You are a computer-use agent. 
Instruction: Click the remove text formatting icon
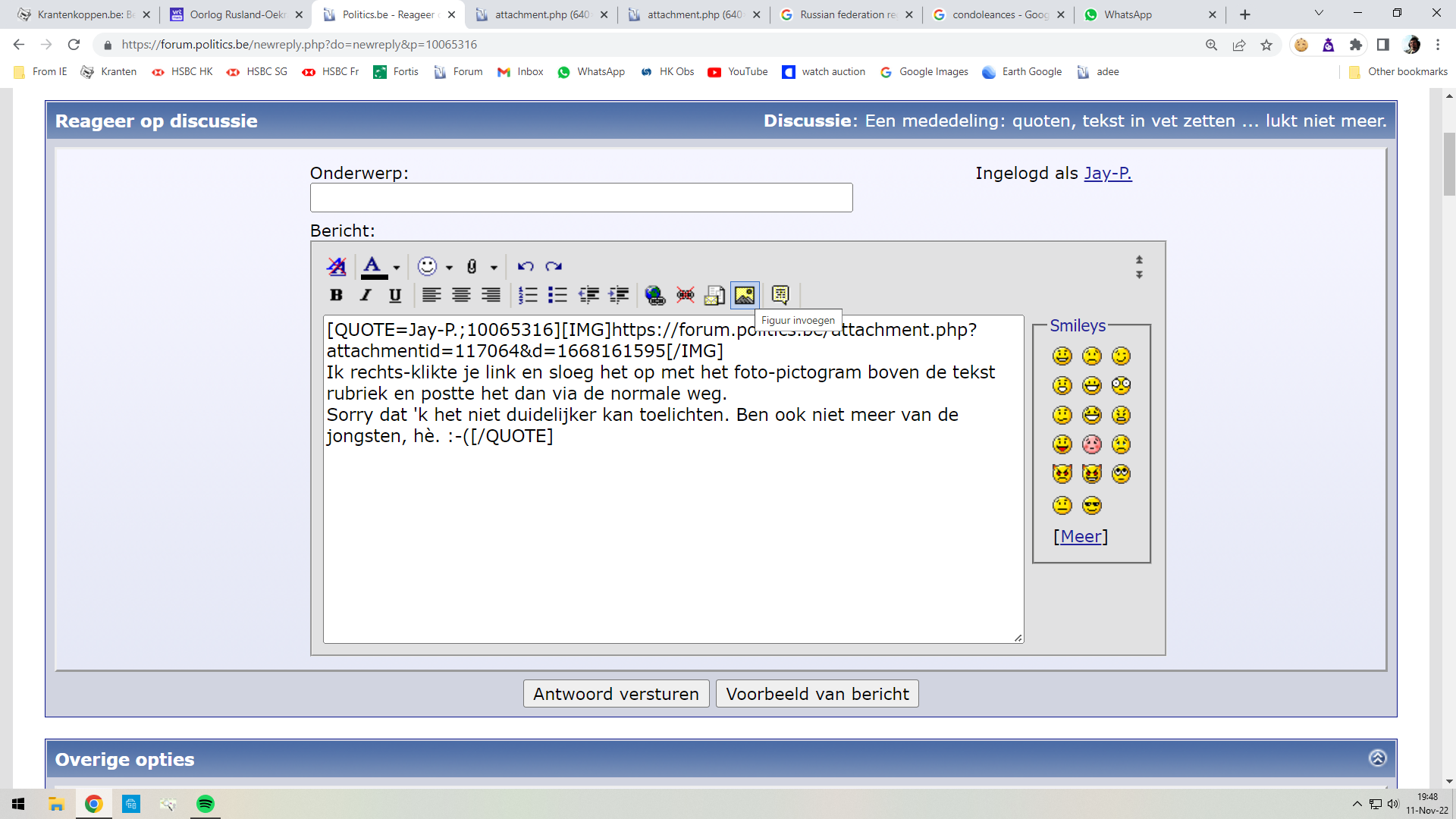pos(336,266)
